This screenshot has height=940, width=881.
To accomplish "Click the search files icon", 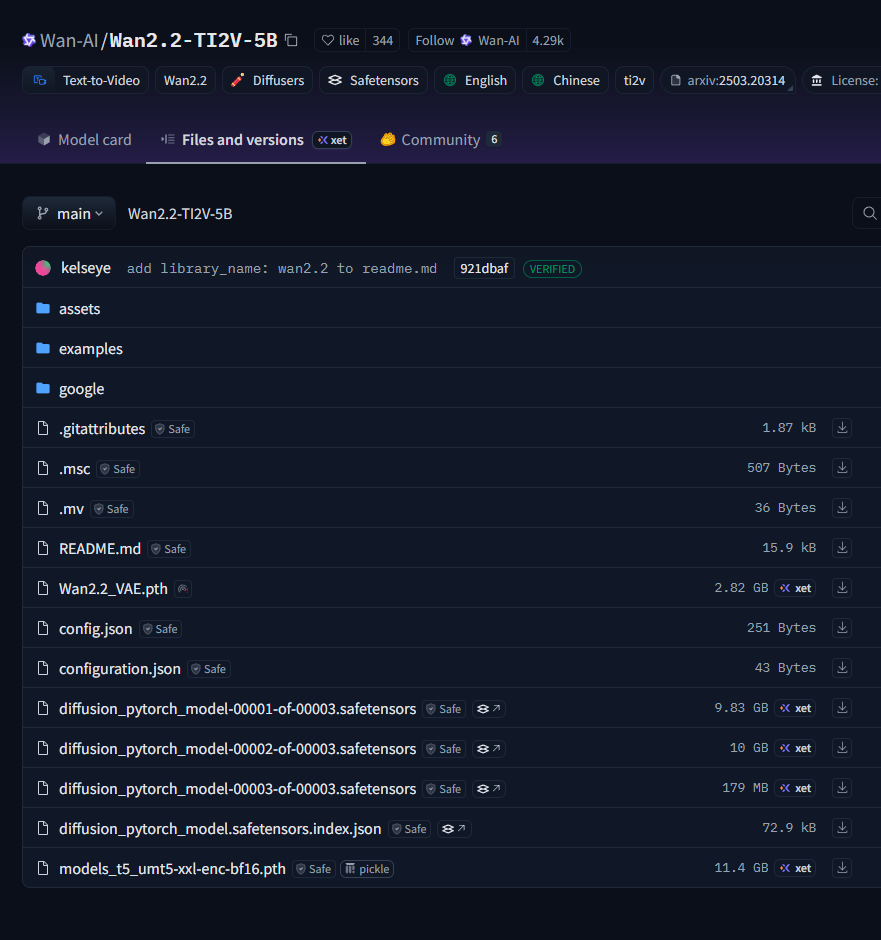I will pyautogui.click(x=869, y=213).
